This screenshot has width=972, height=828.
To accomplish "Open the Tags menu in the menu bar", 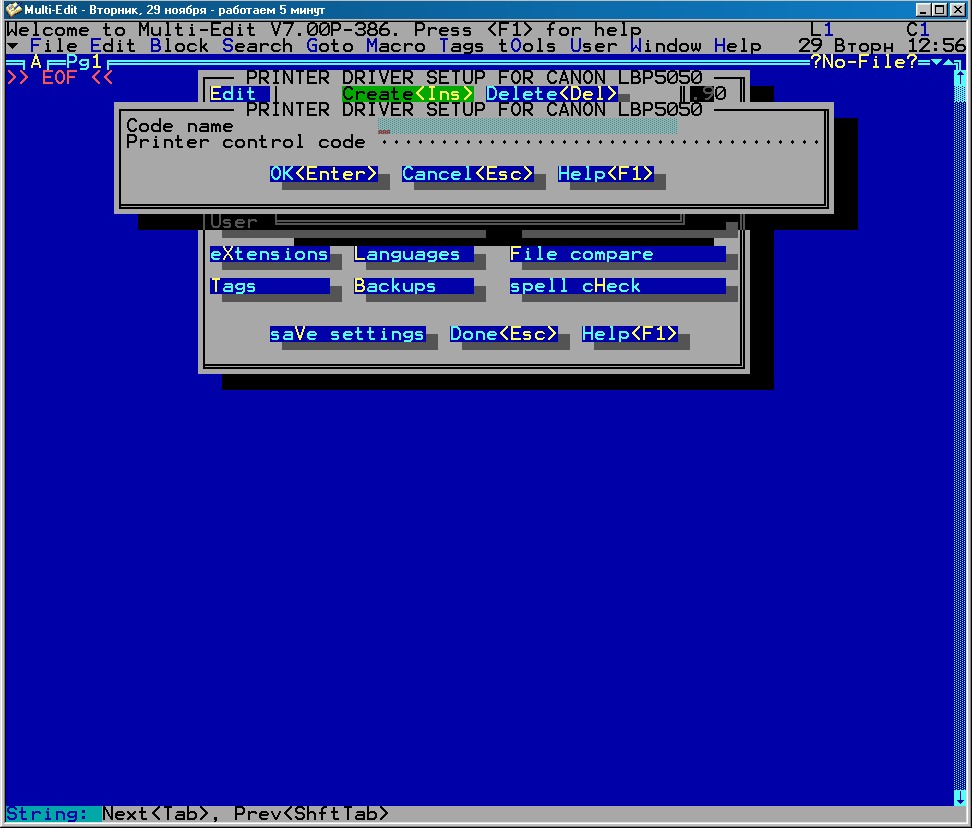I will tap(462, 46).
